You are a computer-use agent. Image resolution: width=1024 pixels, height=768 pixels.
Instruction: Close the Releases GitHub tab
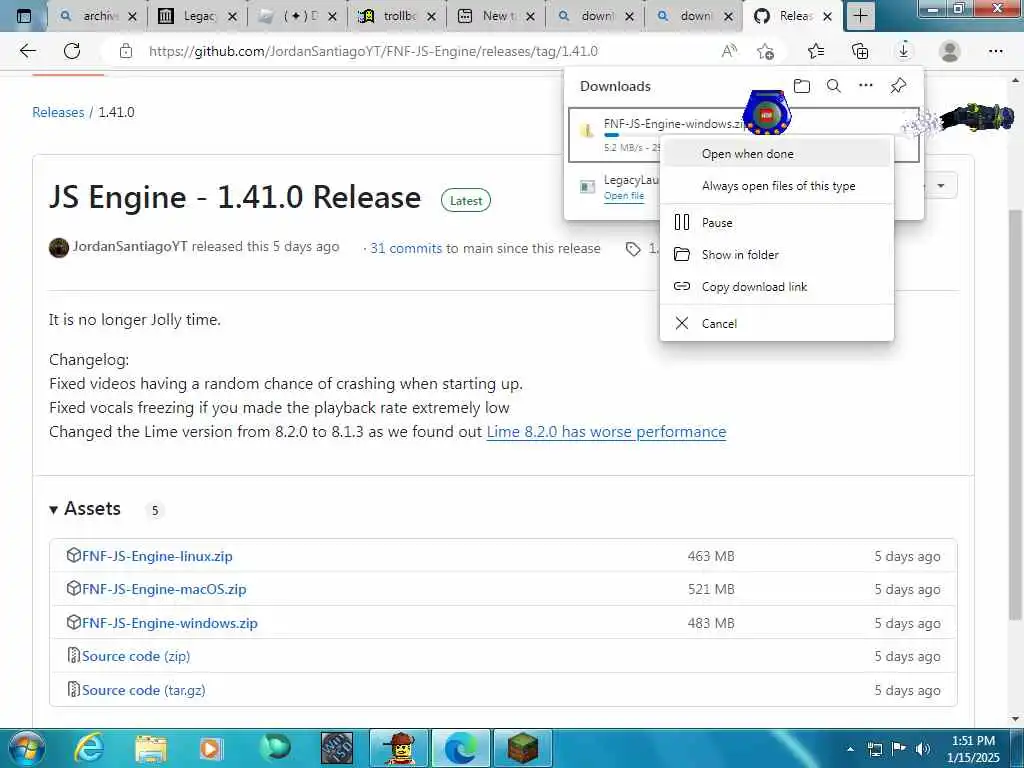click(x=827, y=16)
